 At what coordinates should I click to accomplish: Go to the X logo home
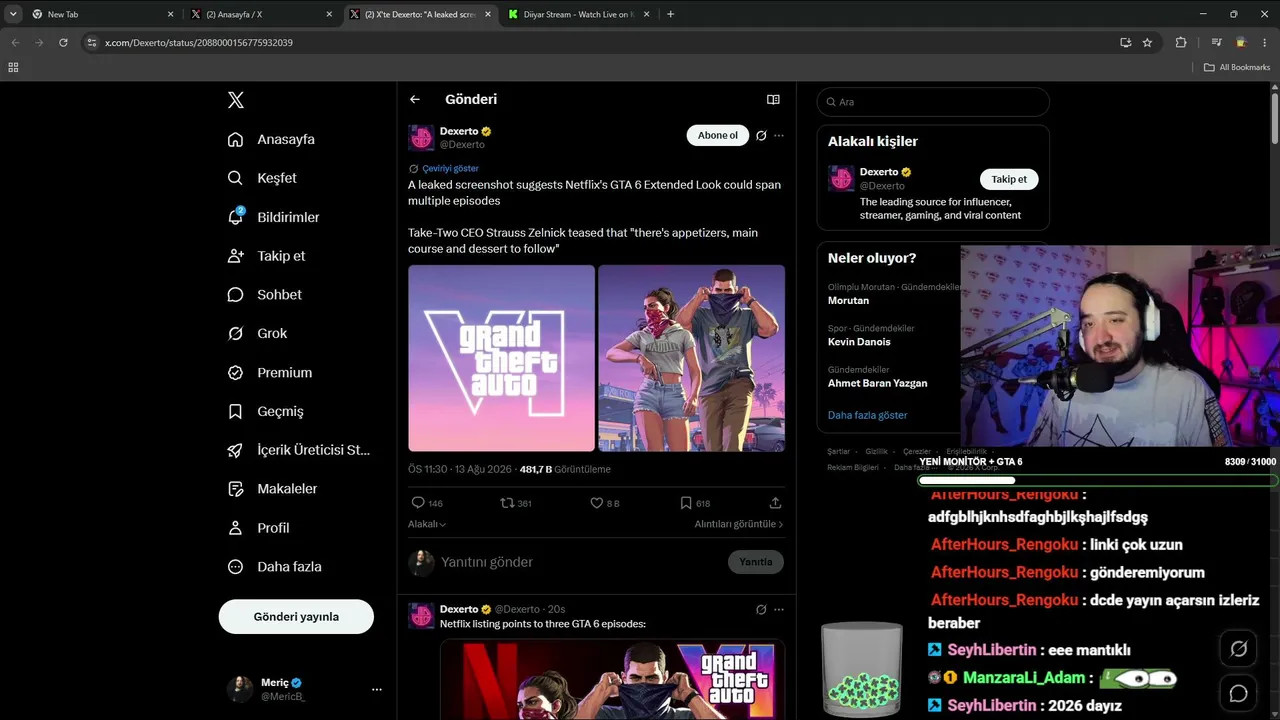tap(236, 100)
